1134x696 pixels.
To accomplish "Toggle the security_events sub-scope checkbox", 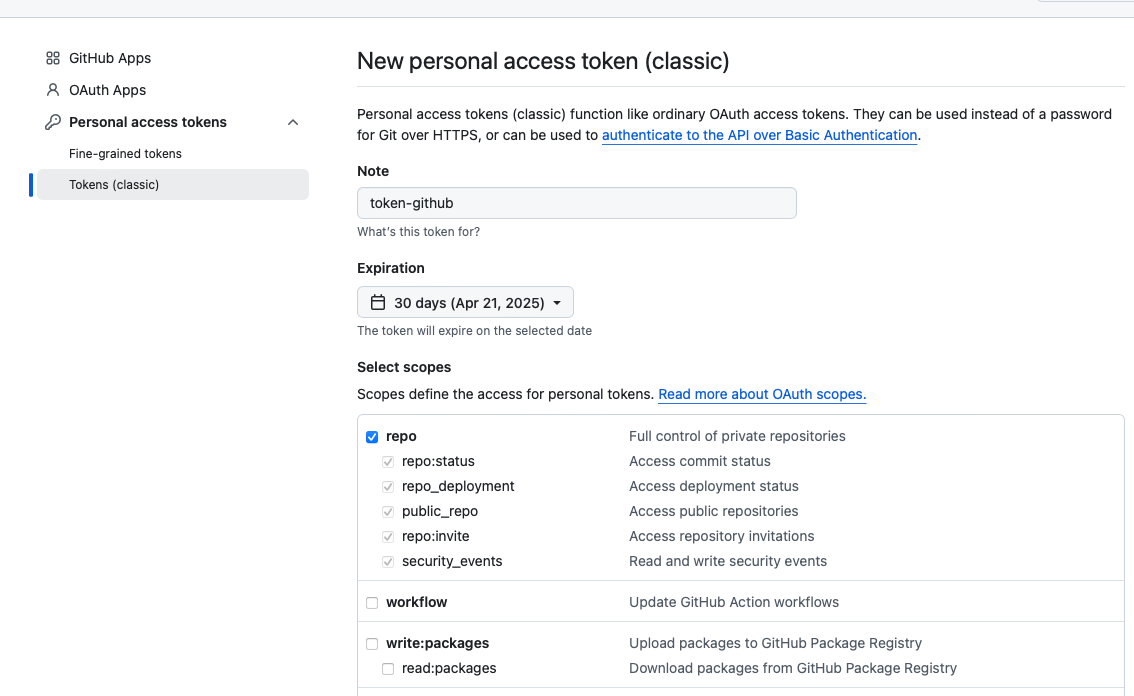I will click(x=388, y=562).
